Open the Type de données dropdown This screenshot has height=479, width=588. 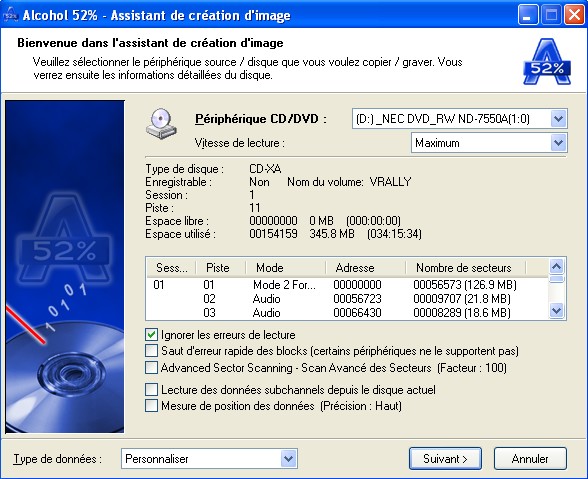coord(288,459)
